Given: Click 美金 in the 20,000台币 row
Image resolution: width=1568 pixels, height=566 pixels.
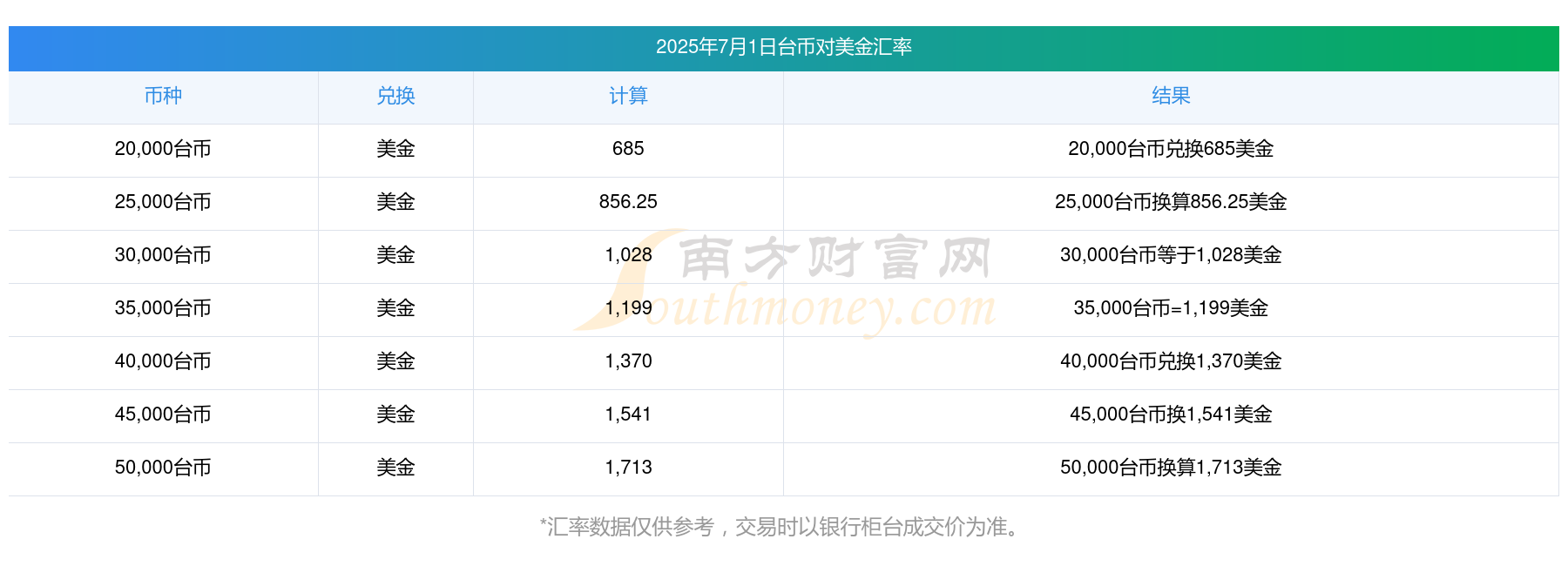Looking at the screenshot, I should click(395, 149).
